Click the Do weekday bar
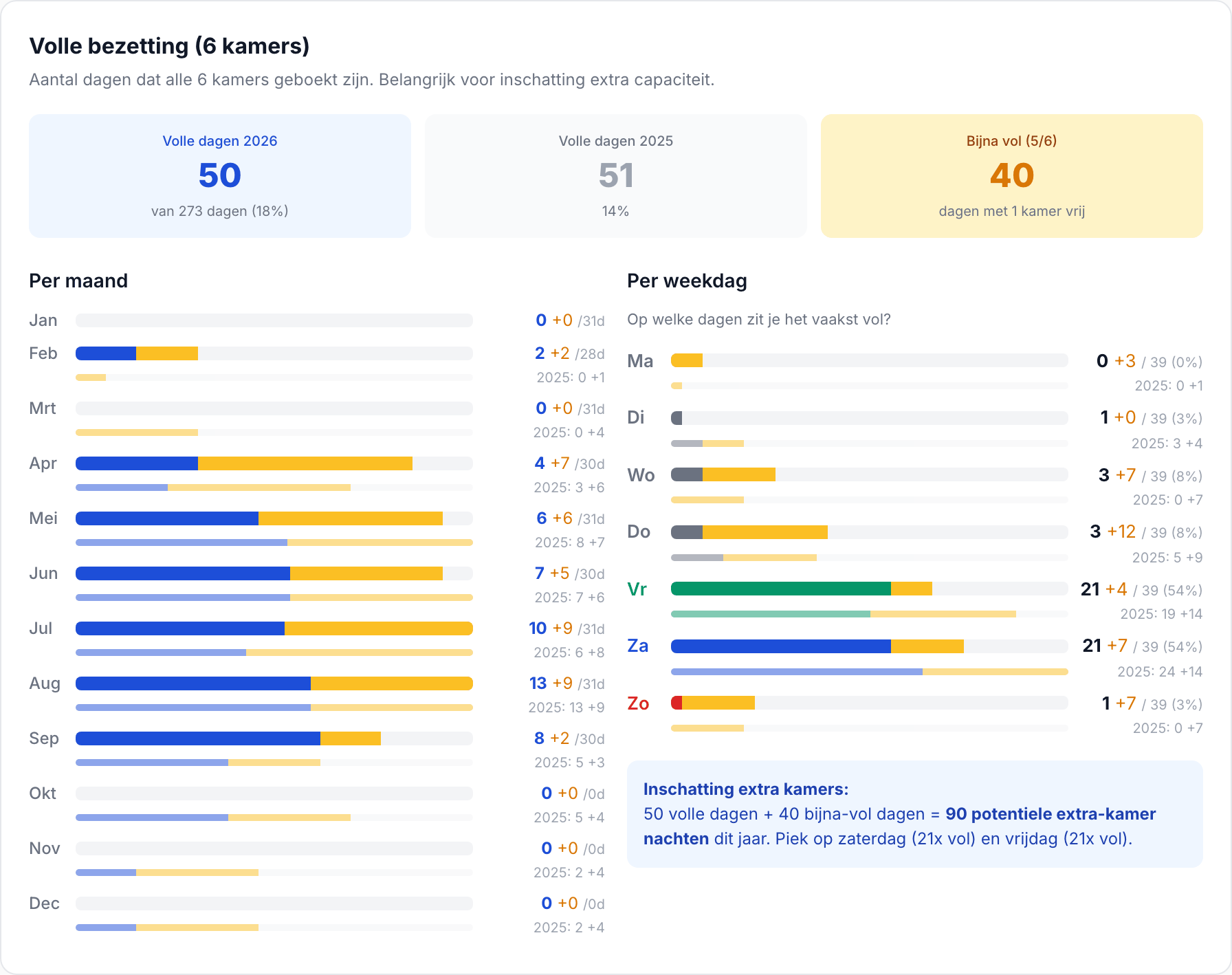 click(870, 532)
